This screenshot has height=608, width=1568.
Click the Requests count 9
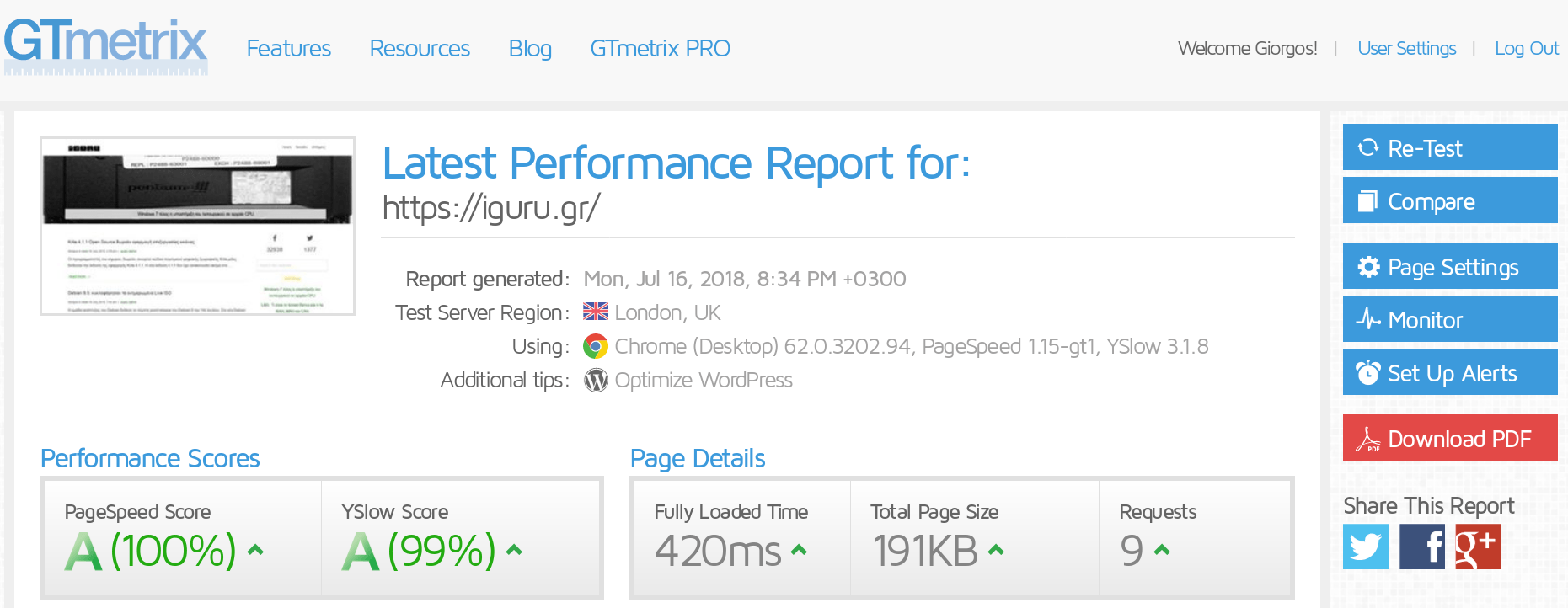point(1132,552)
